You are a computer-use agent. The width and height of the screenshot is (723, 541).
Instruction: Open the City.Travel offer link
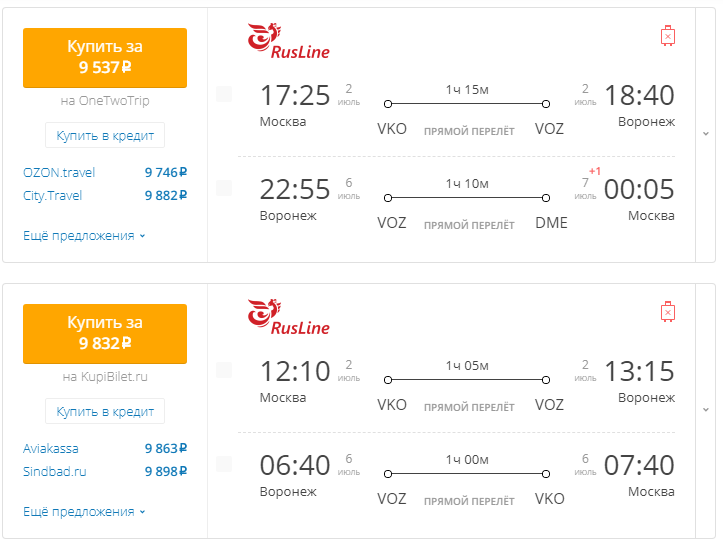click(x=53, y=195)
